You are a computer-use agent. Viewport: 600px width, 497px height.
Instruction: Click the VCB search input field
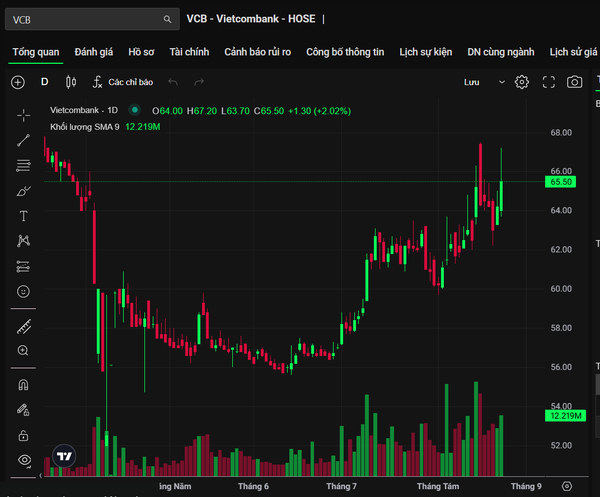point(92,19)
